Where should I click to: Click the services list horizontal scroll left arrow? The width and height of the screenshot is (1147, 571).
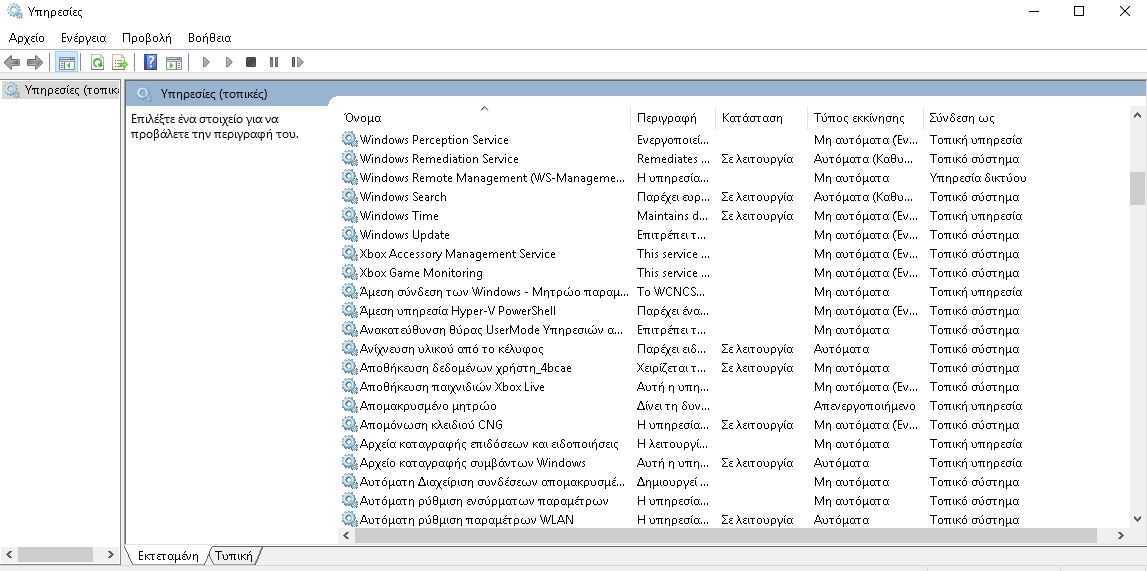347,536
